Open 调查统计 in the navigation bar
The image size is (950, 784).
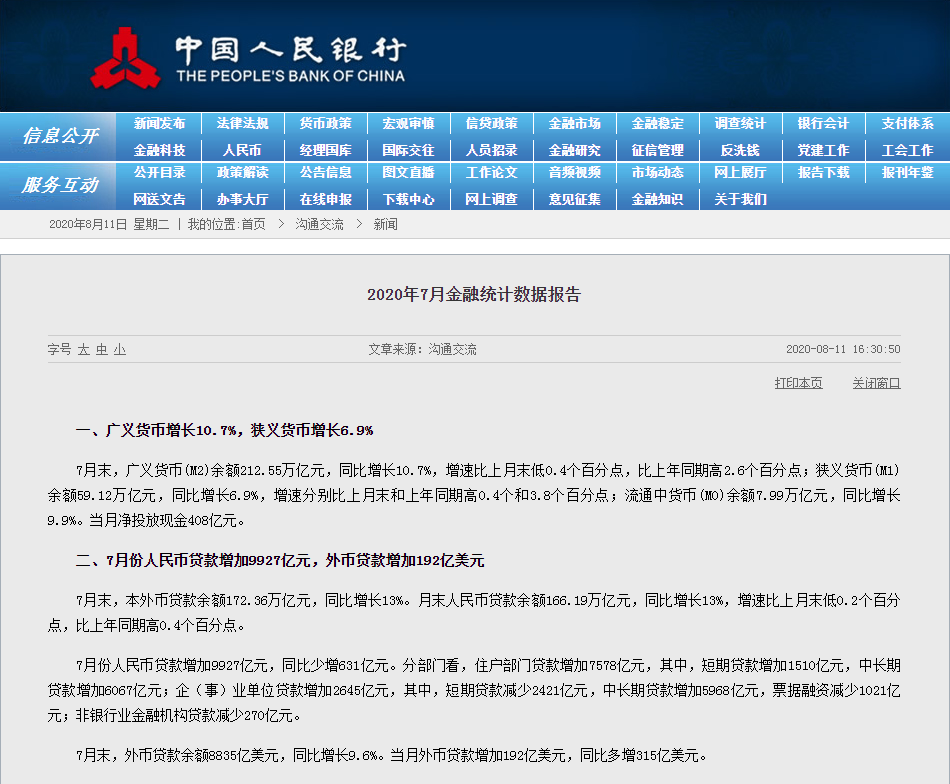click(x=740, y=124)
